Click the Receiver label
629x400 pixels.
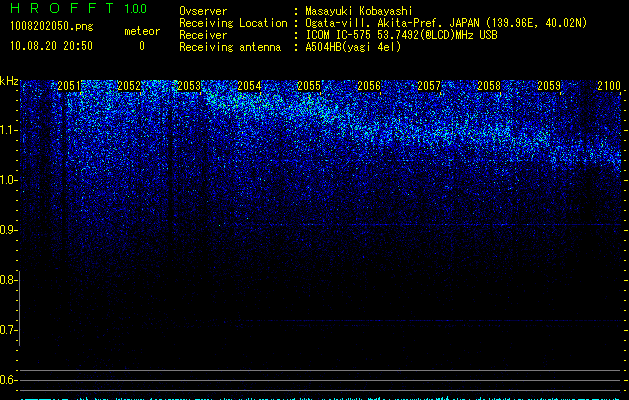click(x=203, y=35)
